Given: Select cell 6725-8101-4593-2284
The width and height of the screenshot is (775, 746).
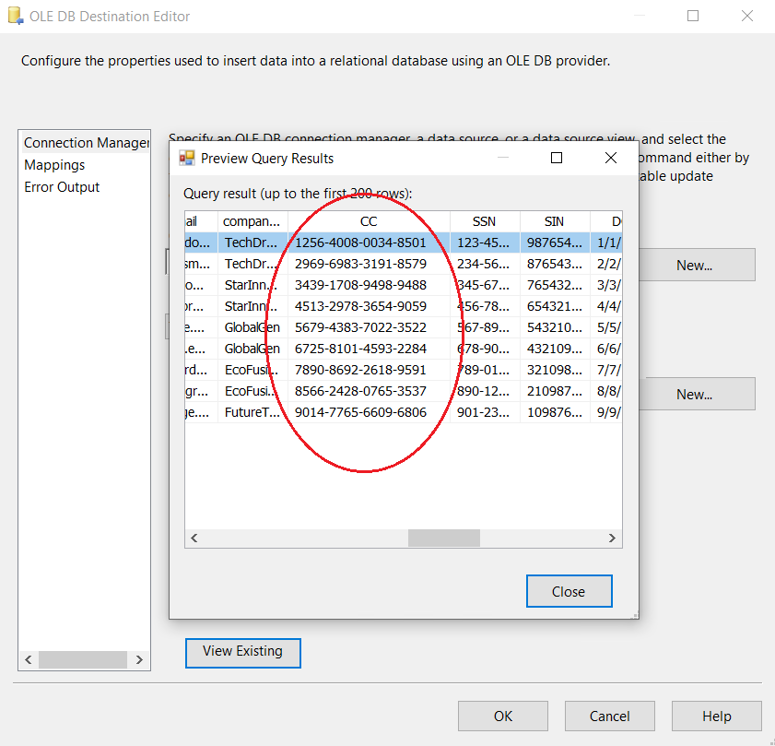Looking at the screenshot, I should [369, 349].
